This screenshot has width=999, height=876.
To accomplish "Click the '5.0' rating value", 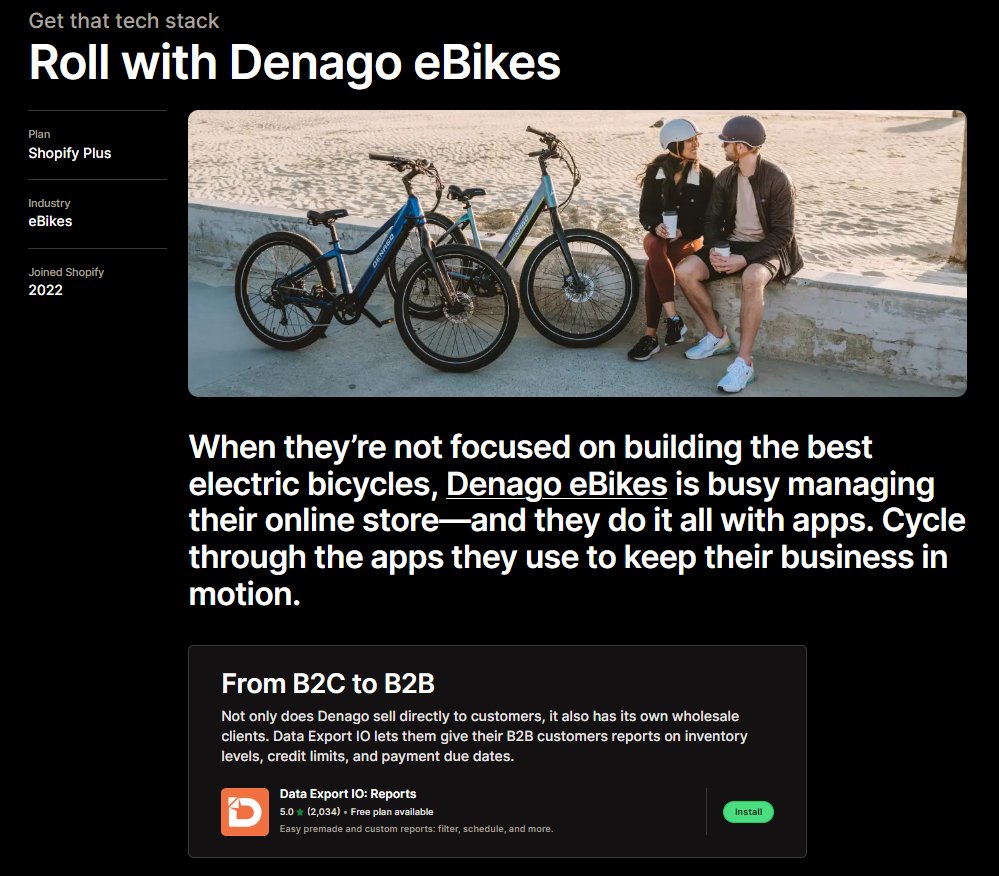I will [x=287, y=812].
